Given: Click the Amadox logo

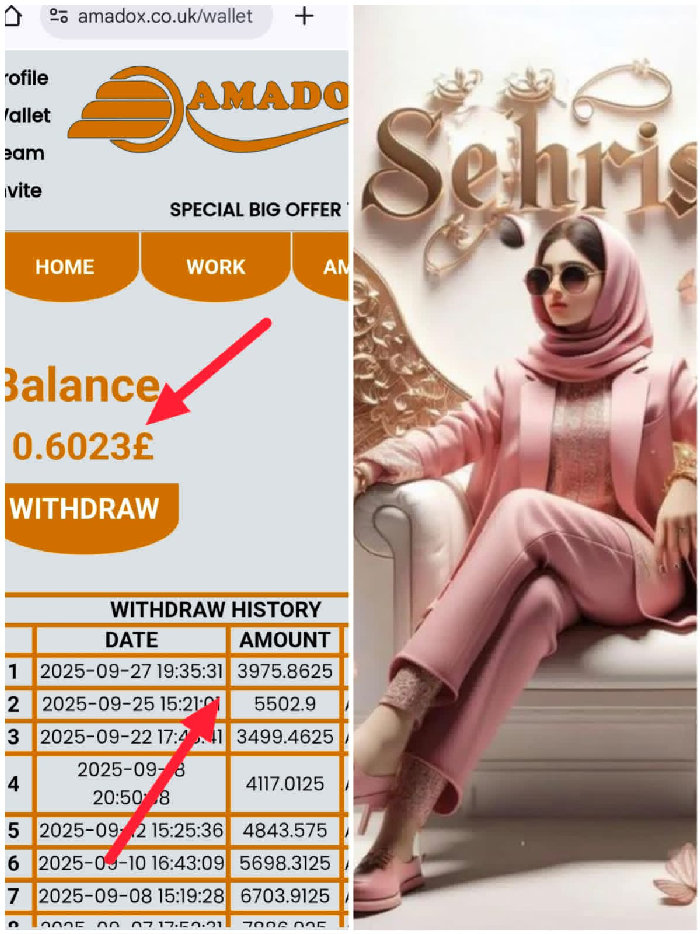Looking at the screenshot, I should [209, 108].
